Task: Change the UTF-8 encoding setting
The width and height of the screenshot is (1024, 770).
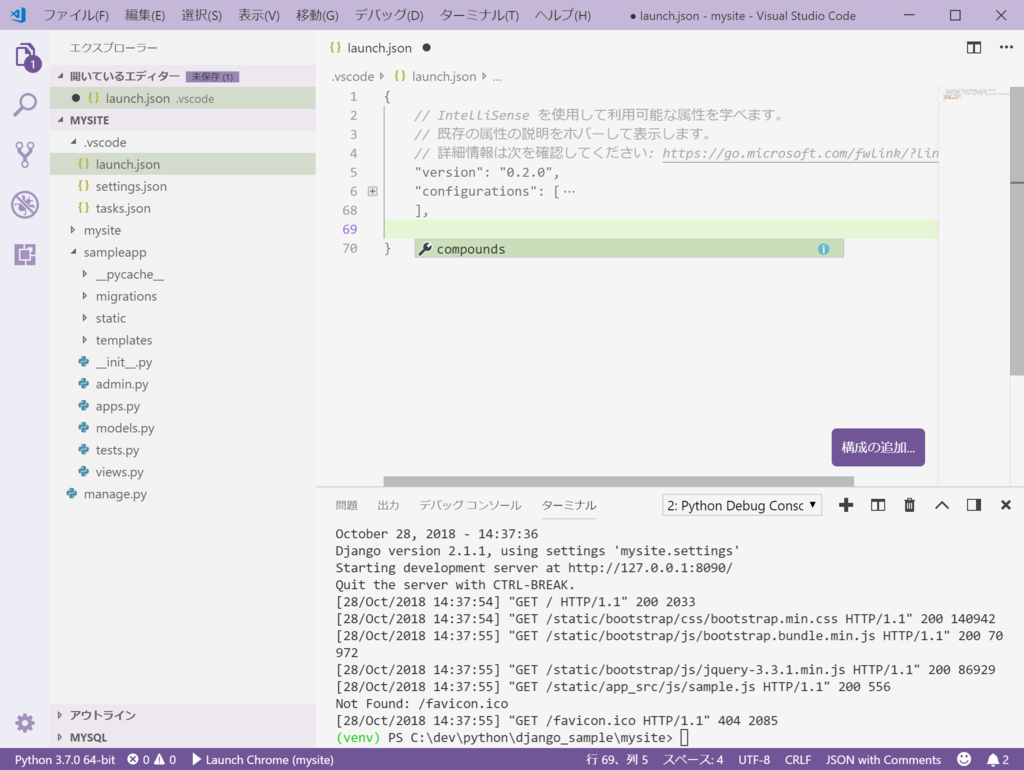Action: coord(754,760)
